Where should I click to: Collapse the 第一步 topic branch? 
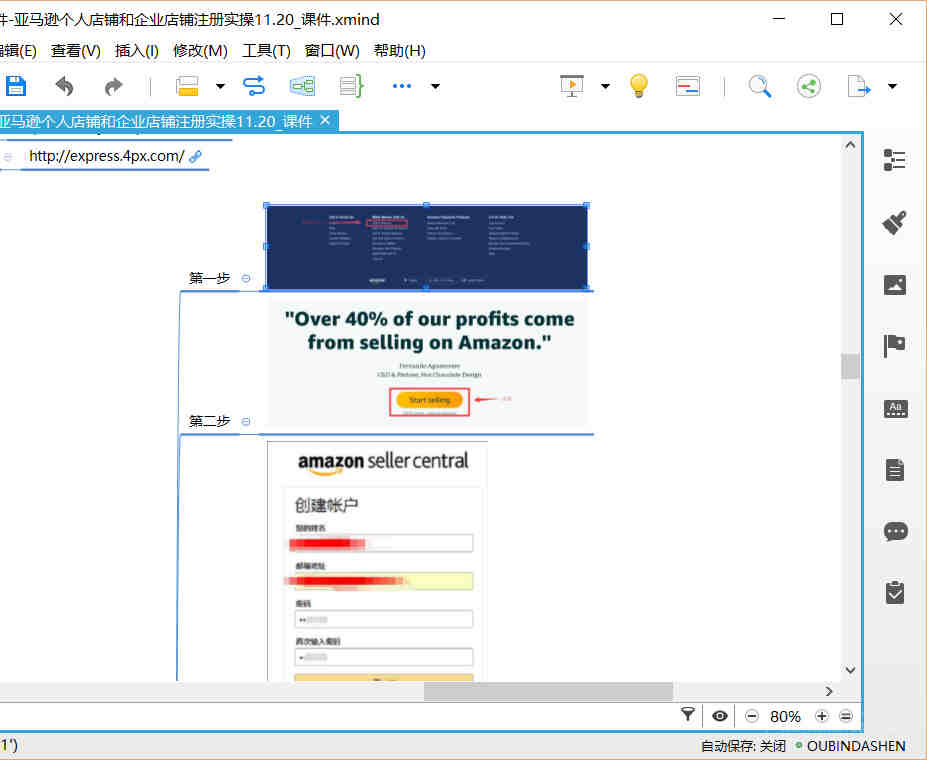click(246, 278)
